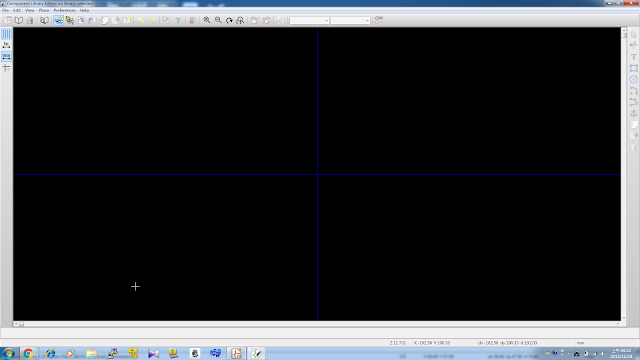Open the first part-selection dropdown
Screen dimensions: 640x360
click(309, 20)
